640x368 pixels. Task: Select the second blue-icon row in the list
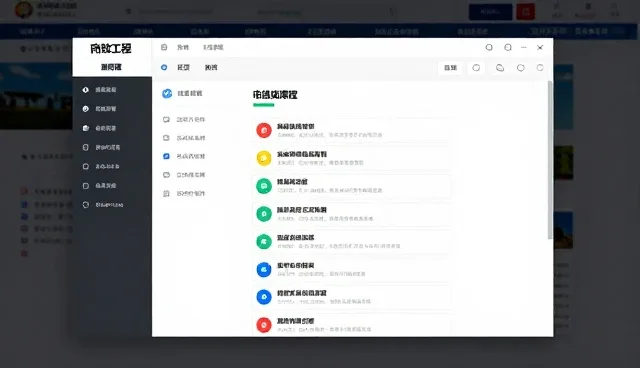tap(352, 297)
